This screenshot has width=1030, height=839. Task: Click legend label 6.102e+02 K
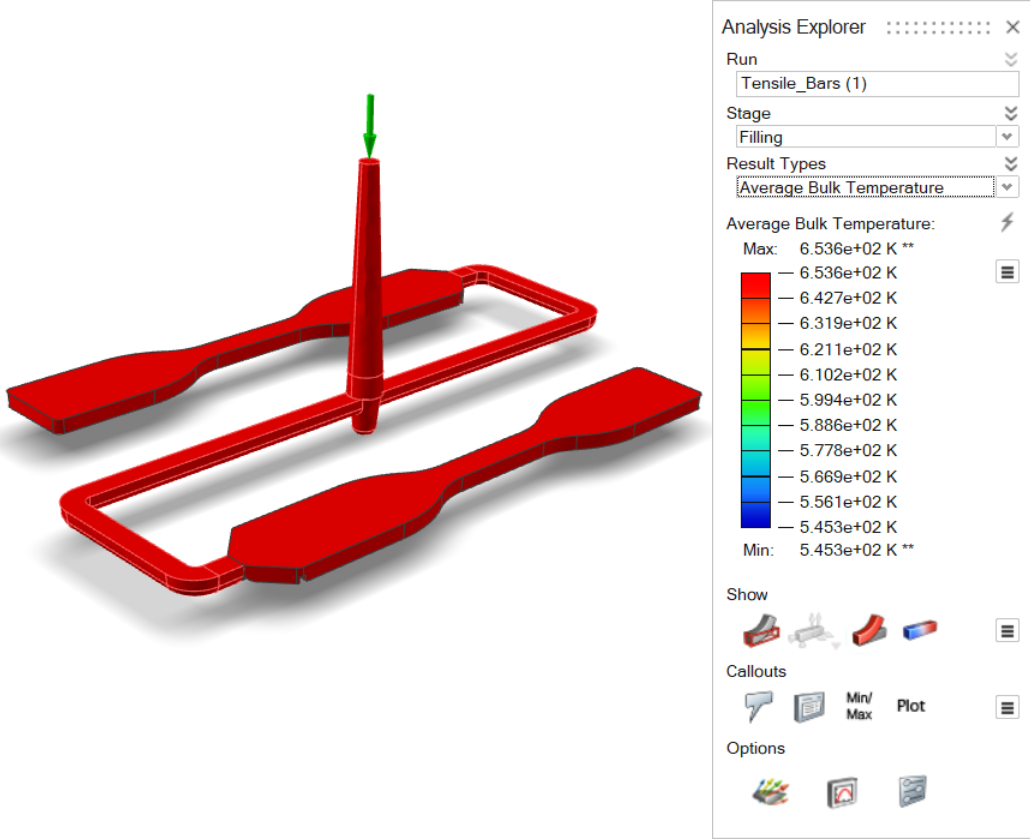(848, 374)
